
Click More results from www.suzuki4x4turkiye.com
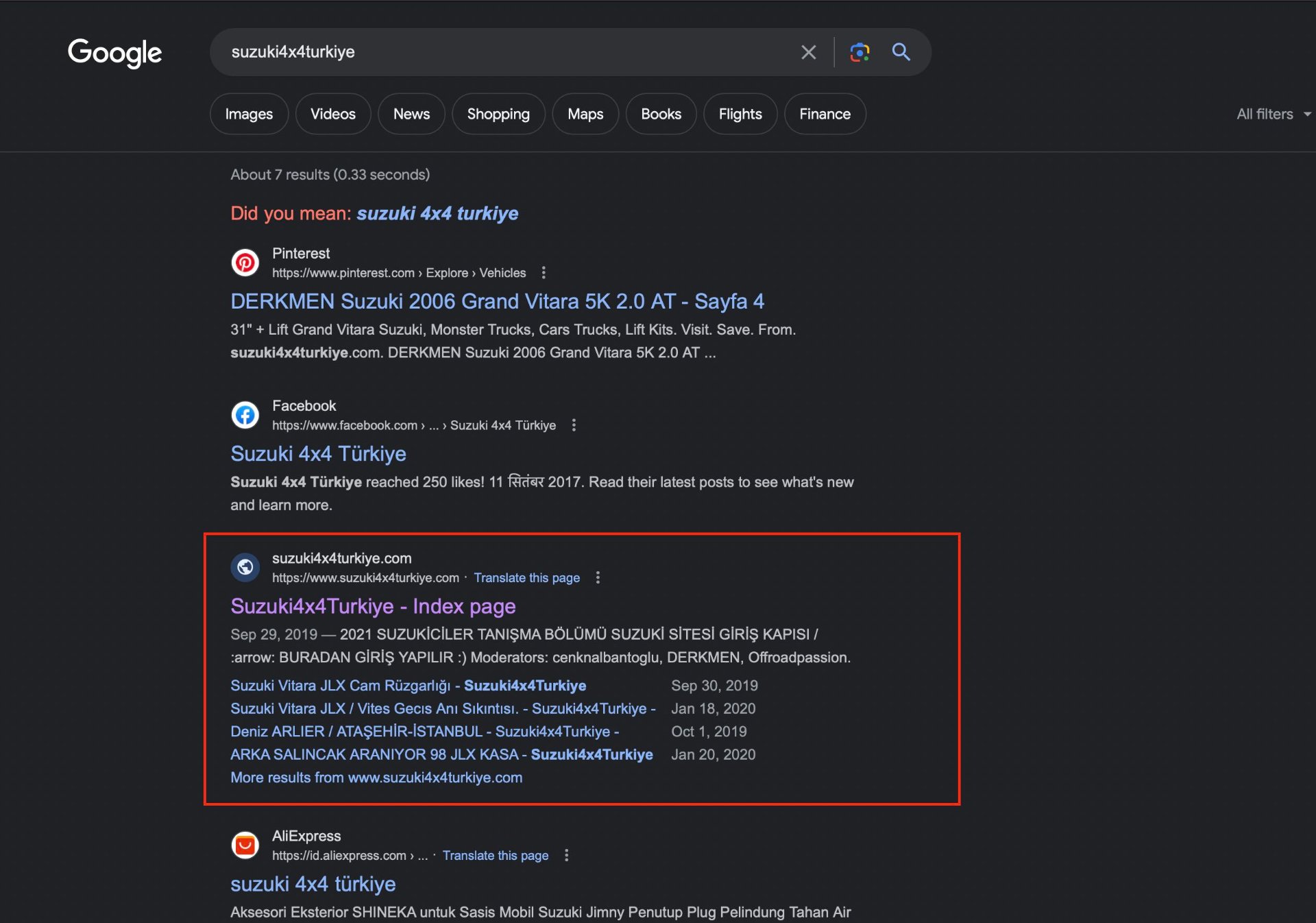376,778
